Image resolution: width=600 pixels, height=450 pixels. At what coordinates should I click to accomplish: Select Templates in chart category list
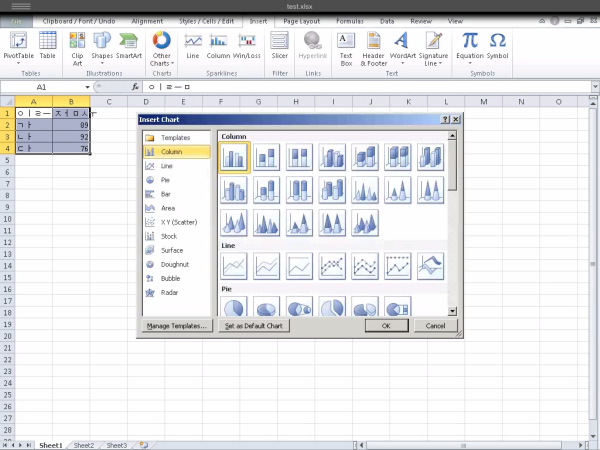click(176, 138)
